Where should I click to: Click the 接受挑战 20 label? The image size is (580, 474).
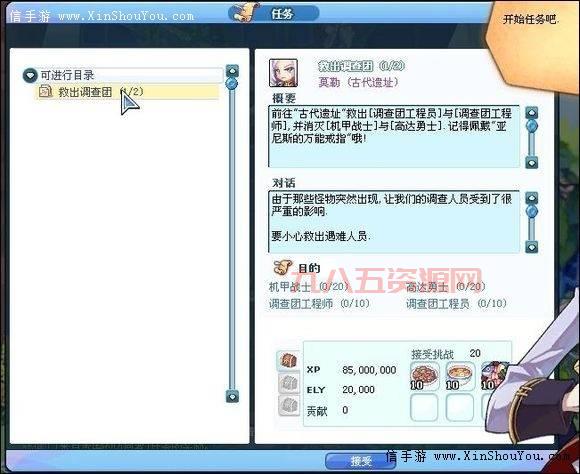446,354
